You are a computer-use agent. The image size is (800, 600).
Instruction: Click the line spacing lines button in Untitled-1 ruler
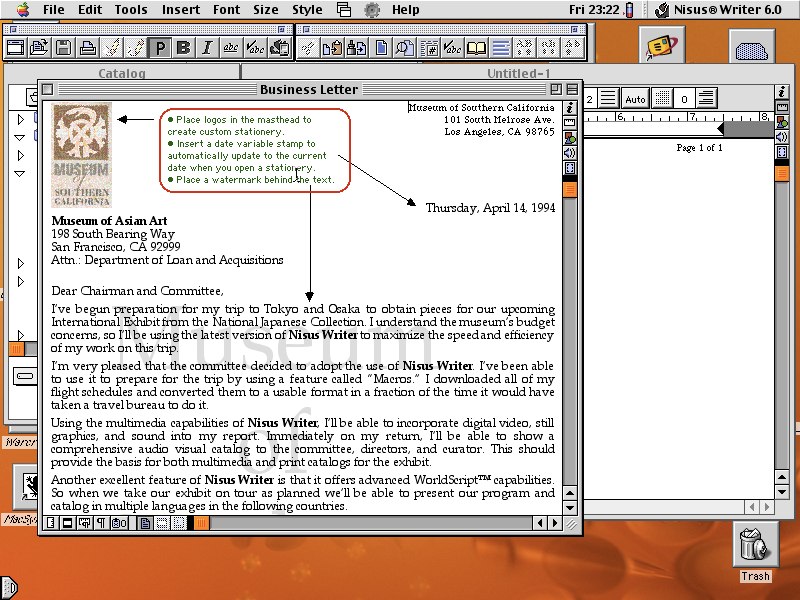608,98
